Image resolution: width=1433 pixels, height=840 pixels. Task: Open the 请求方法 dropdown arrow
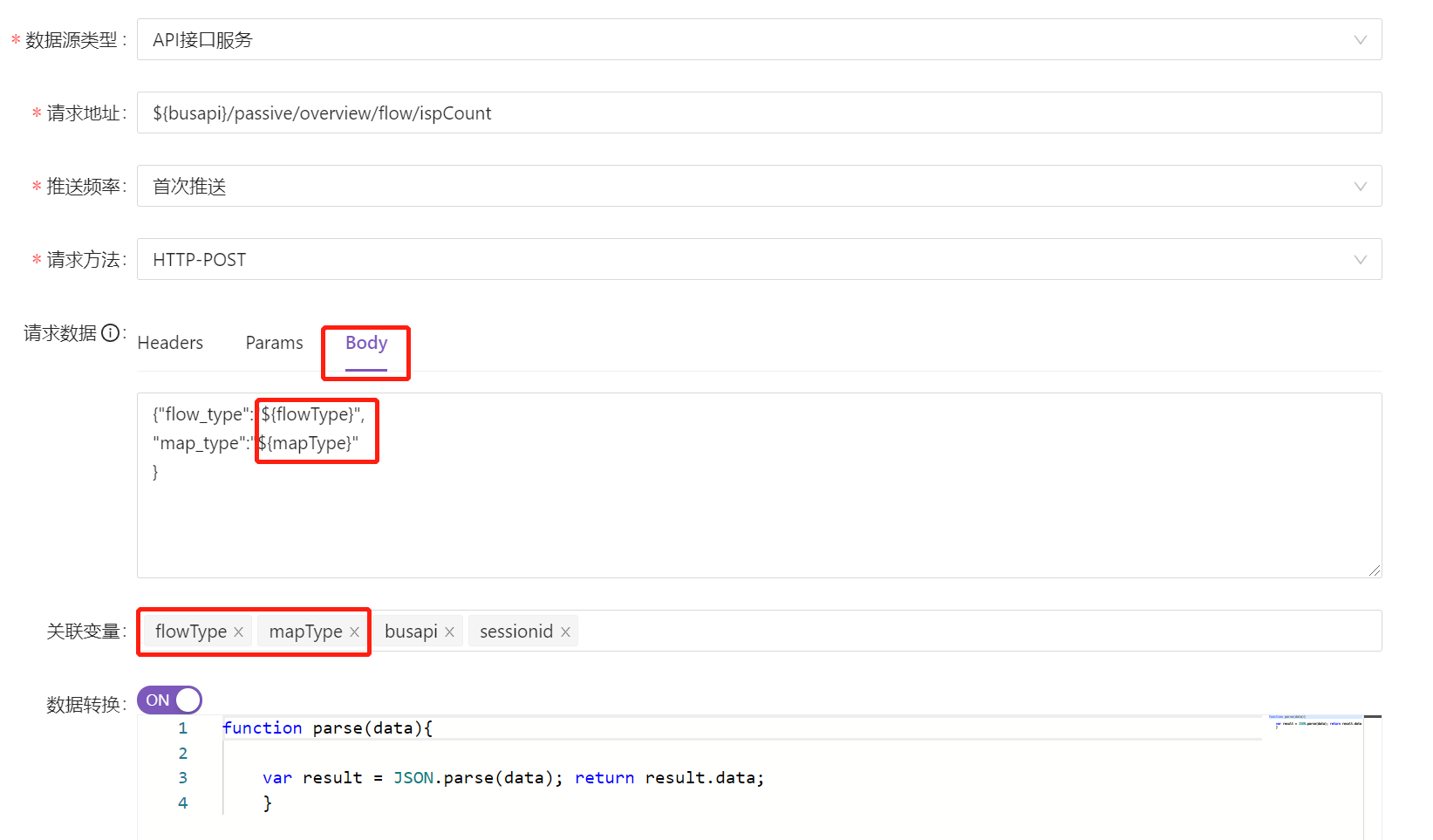coord(1360,260)
